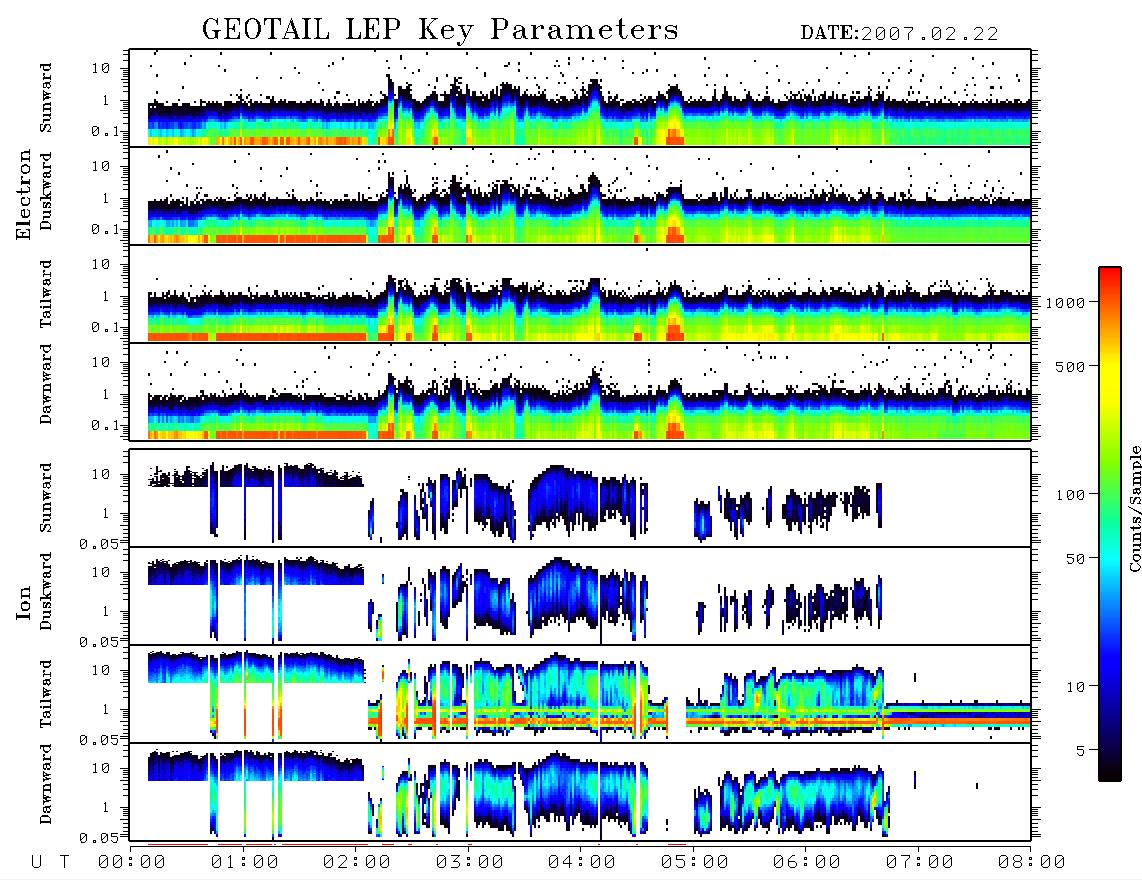Screen dimensions: 1142x880
Task: Click the Electron Sunward spectrogram panel
Action: point(580,98)
